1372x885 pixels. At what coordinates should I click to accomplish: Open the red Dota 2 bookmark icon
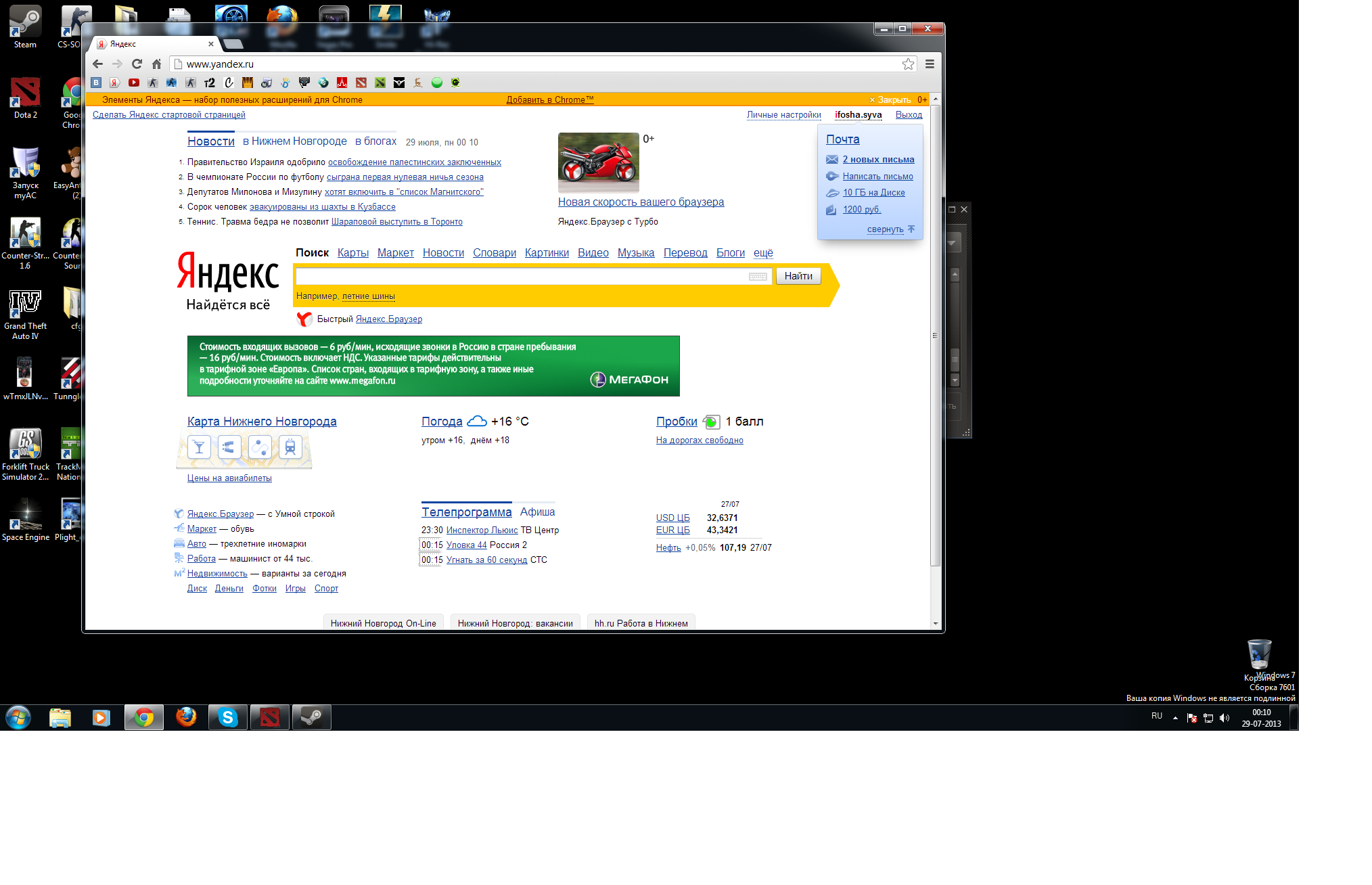[361, 83]
